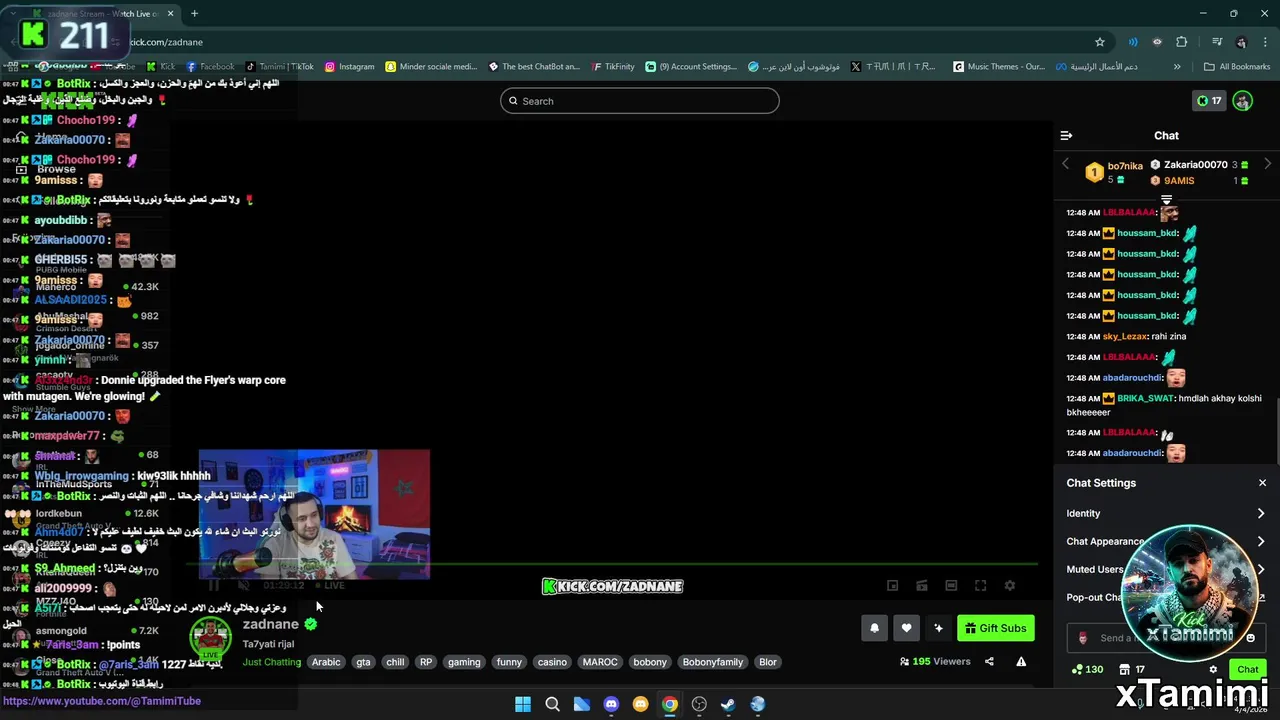1280x720 pixels.
Task: Click the 130 channel points icon
Action: pyautogui.click(x=1087, y=669)
